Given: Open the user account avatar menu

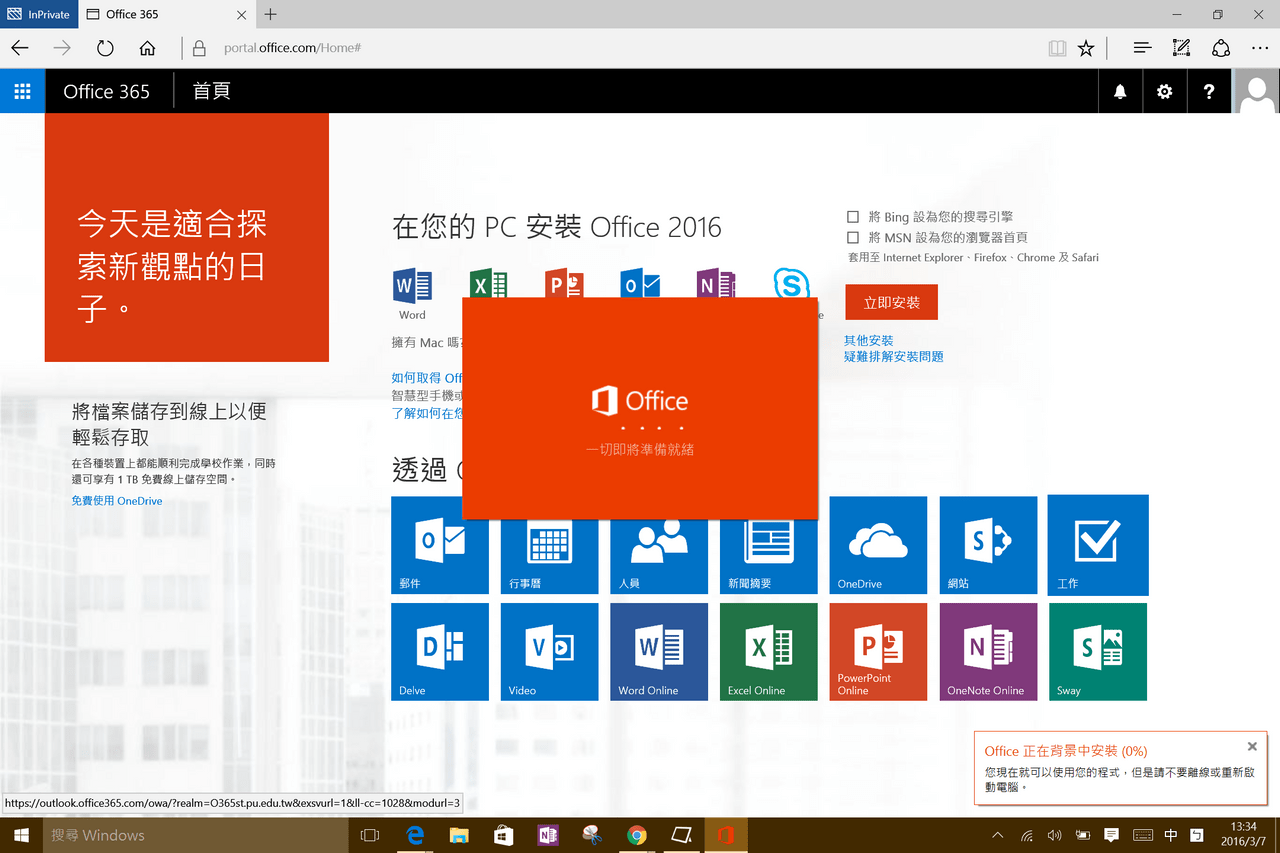Looking at the screenshot, I should click(x=1257, y=92).
